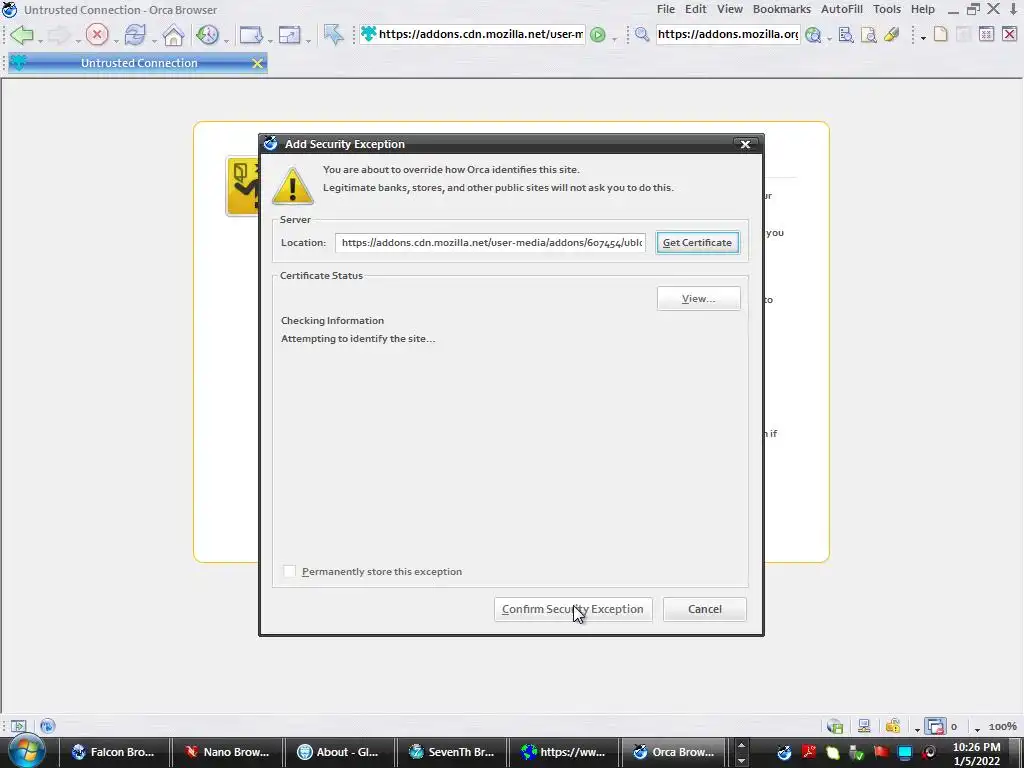Open the File menu
Viewport: 1024px width, 768px height.
(665, 9)
